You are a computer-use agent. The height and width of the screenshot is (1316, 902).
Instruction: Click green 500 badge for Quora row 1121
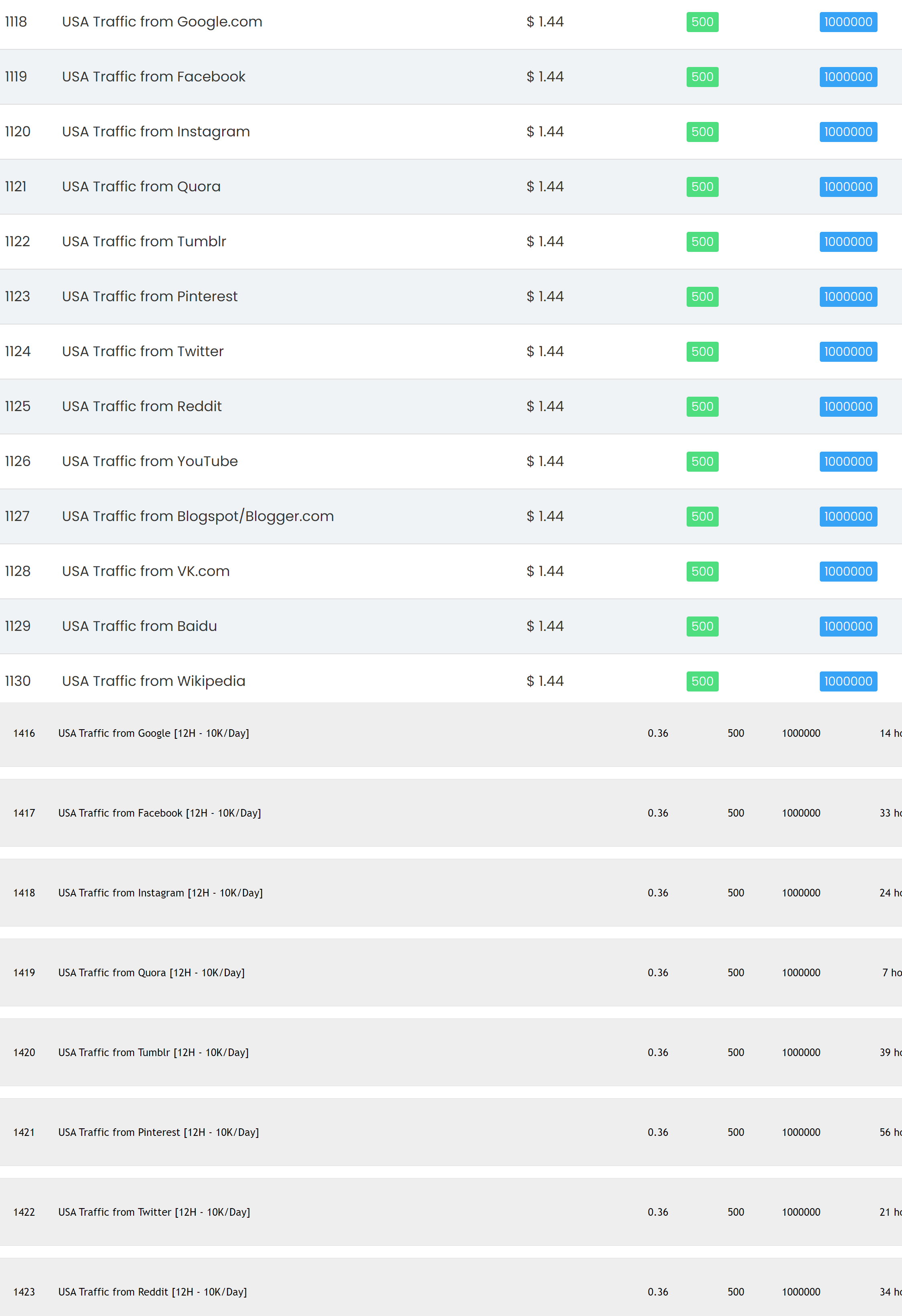pyautogui.click(x=702, y=187)
